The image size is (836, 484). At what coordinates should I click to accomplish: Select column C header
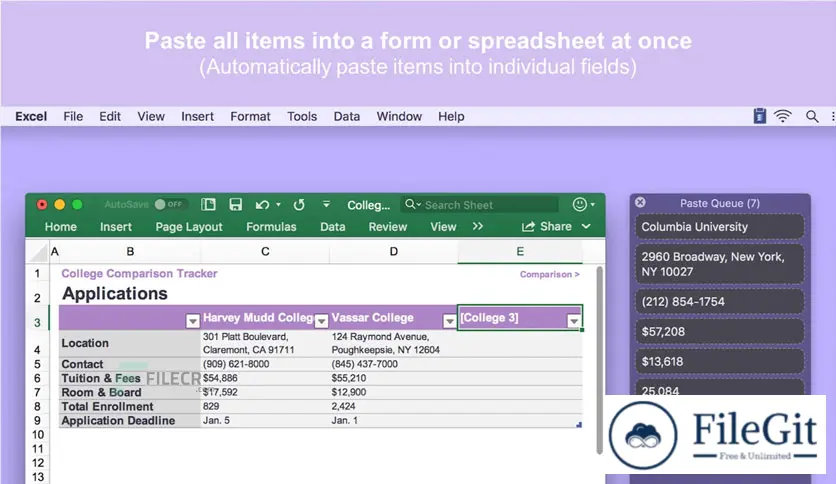pyautogui.click(x=265, y=252)
